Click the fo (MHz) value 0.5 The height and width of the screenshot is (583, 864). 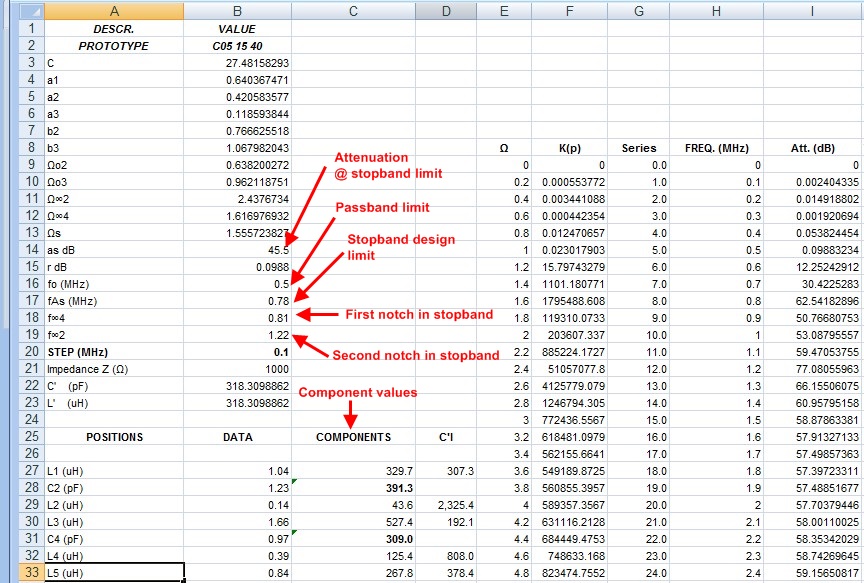pyautogui.click(x=237, y=284)
